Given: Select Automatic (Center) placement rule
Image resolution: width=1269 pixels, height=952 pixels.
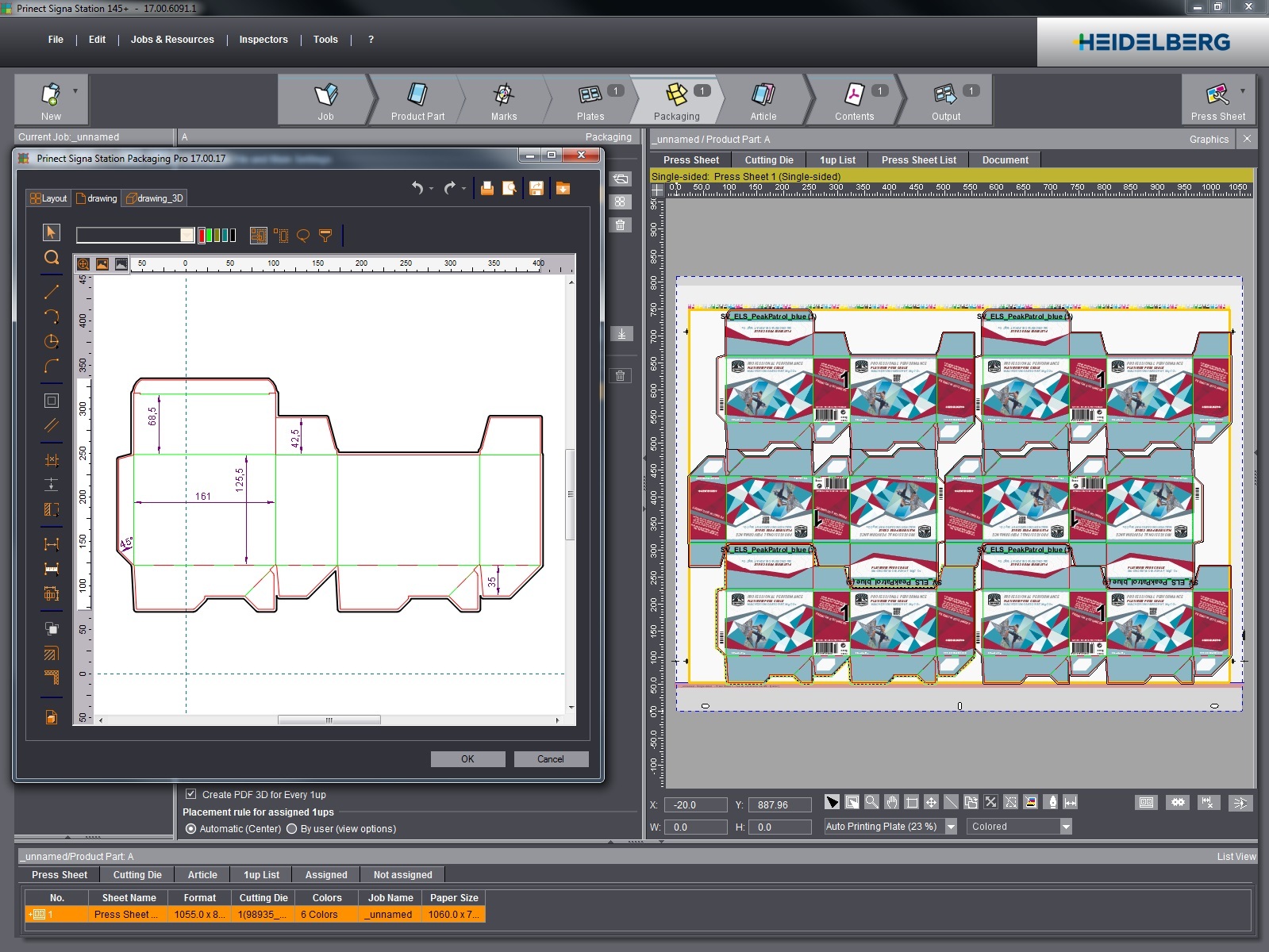Looking at the screenshot, I should (190, 829).
